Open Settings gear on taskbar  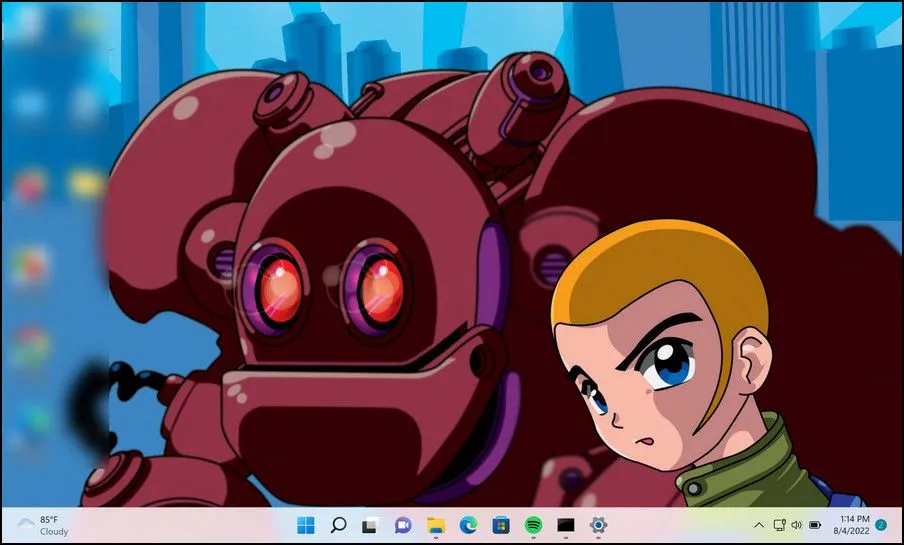pos(598,525)
